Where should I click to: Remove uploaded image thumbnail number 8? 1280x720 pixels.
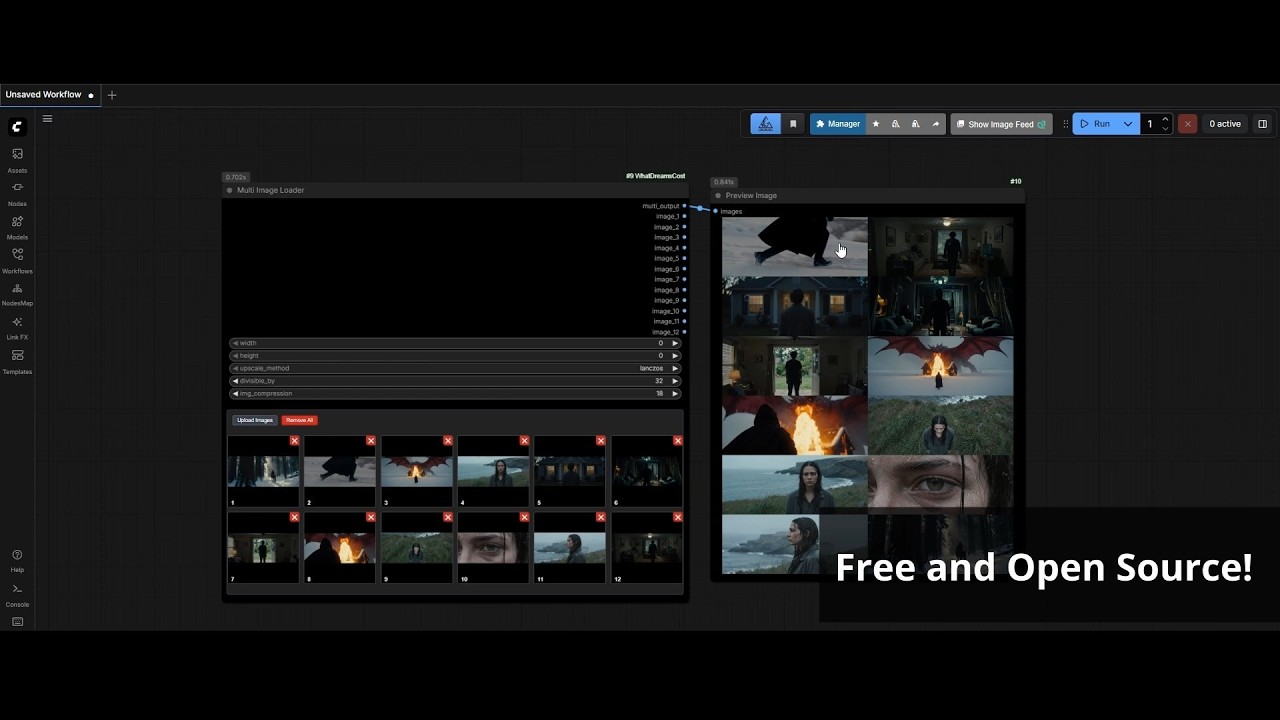pyautogui.click(x=371, y=517)
